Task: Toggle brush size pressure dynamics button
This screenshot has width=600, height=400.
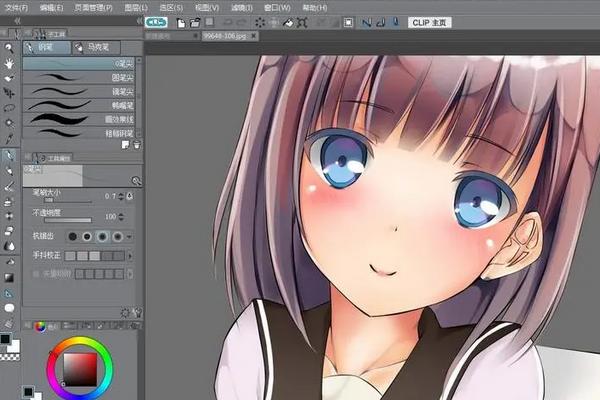Action: point(130,196)
